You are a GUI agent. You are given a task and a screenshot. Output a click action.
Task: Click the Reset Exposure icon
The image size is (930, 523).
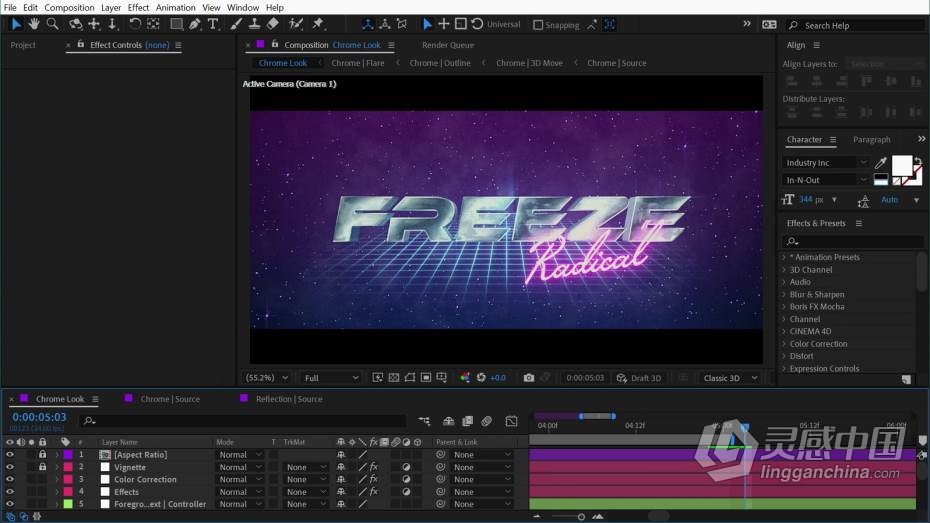pyautogui.click(x=481, y=378)
